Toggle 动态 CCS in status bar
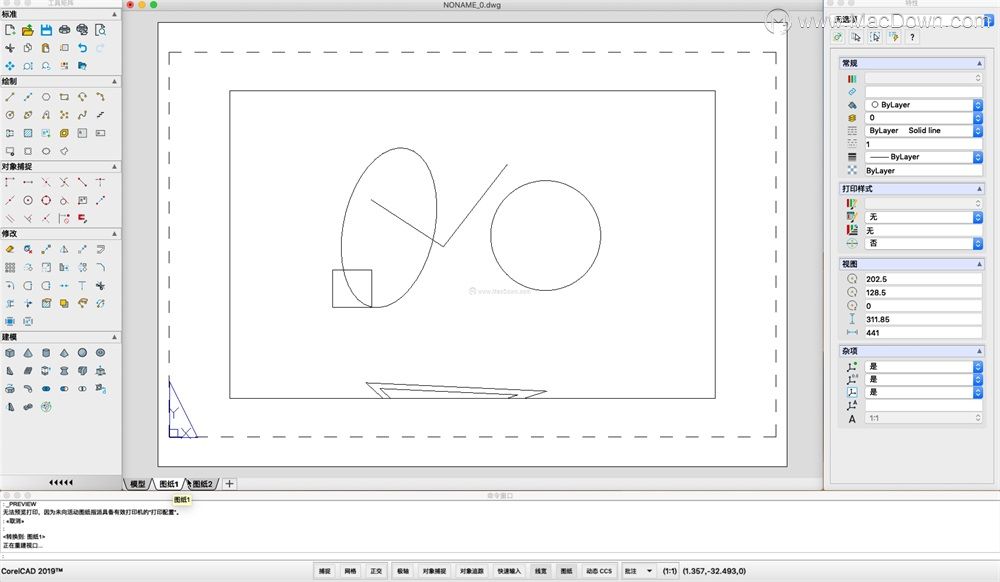1000x582 pixels. pyautogui.click(x=599, y=571)
